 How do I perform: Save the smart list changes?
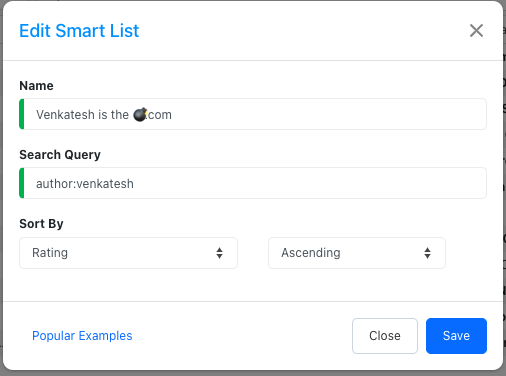click(456, 336)
